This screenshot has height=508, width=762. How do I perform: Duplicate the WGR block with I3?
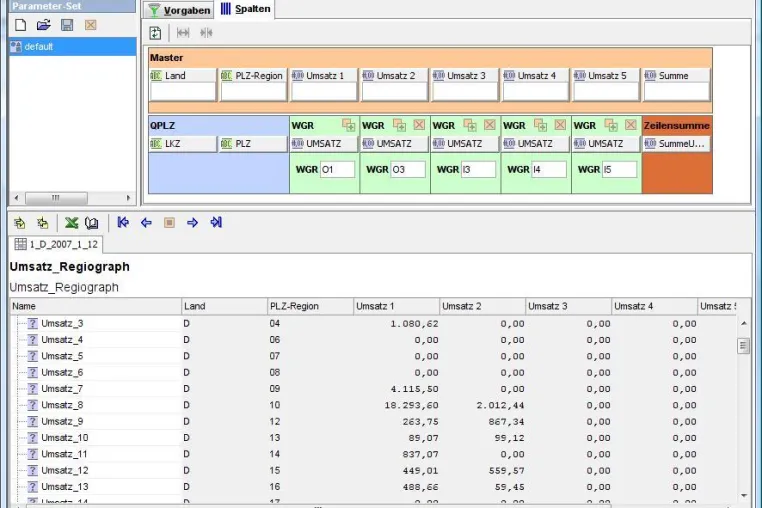coord(470,125)
